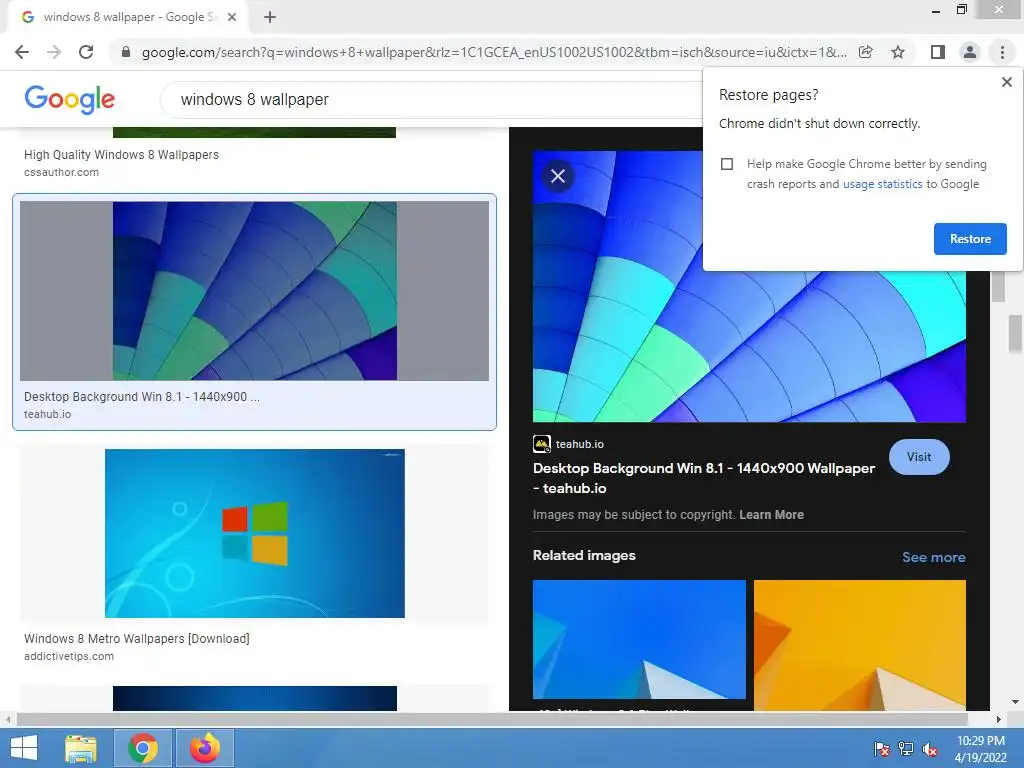
Task: Click cssauthor.com source text
Action: [61, 172]
